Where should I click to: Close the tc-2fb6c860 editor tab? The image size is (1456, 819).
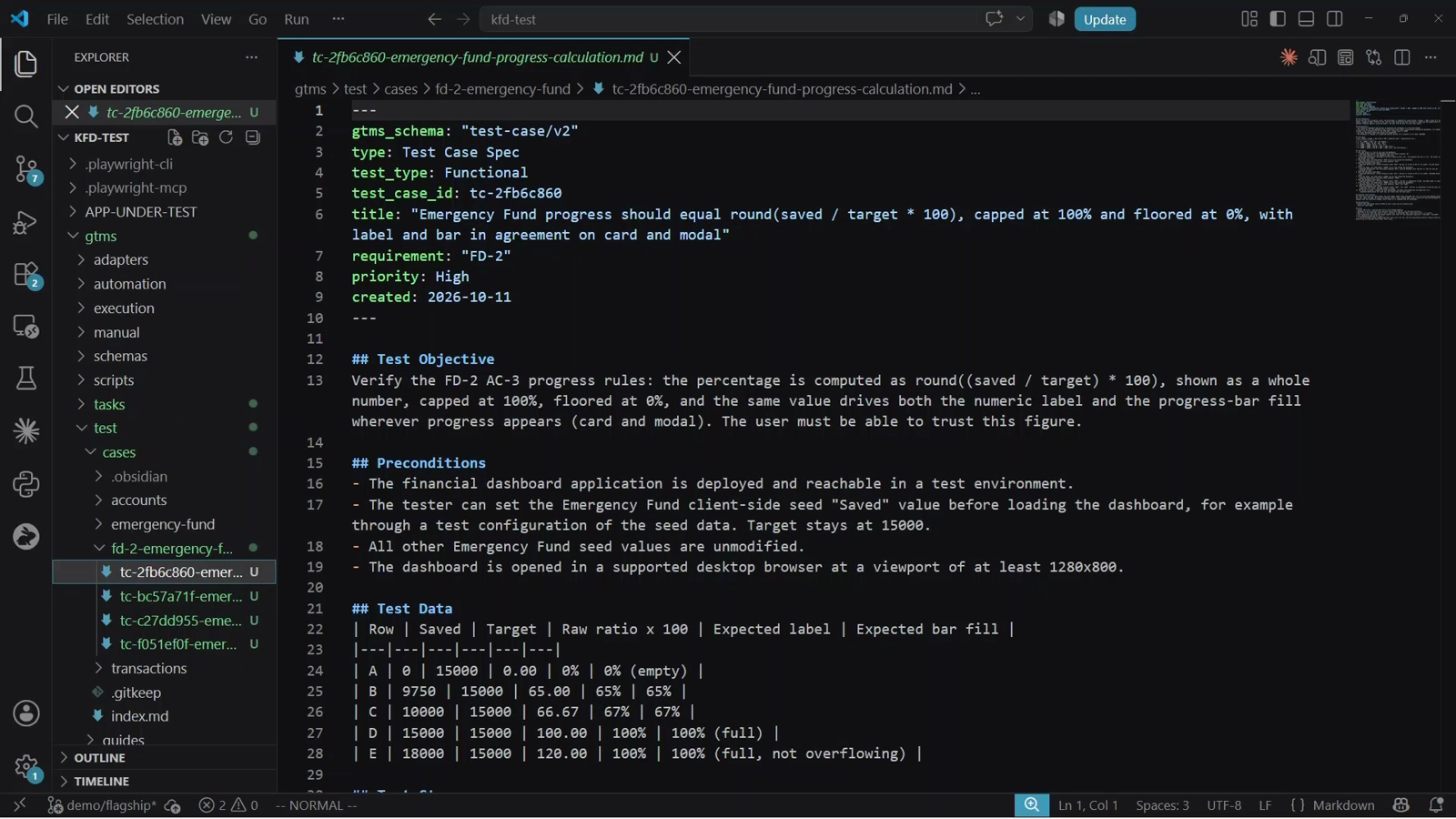pyautogui.click(x=674, y=57)
